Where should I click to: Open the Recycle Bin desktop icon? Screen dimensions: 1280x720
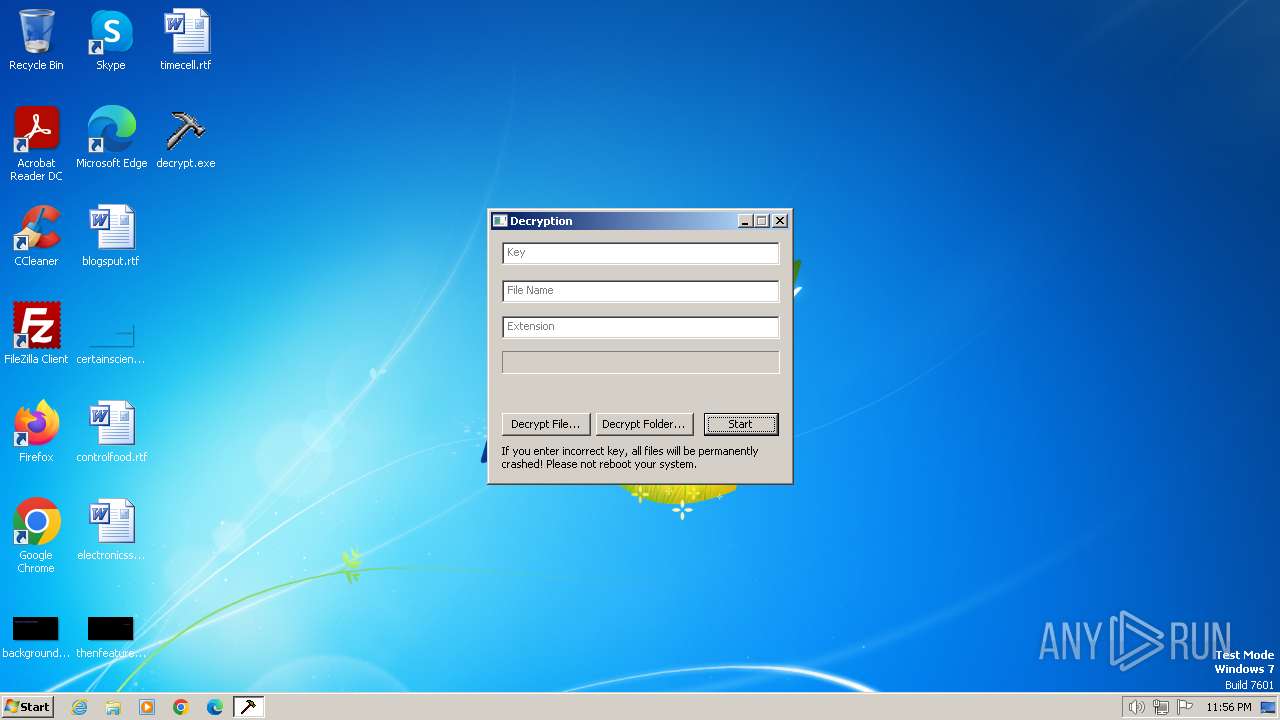click(x=36, y=40)
